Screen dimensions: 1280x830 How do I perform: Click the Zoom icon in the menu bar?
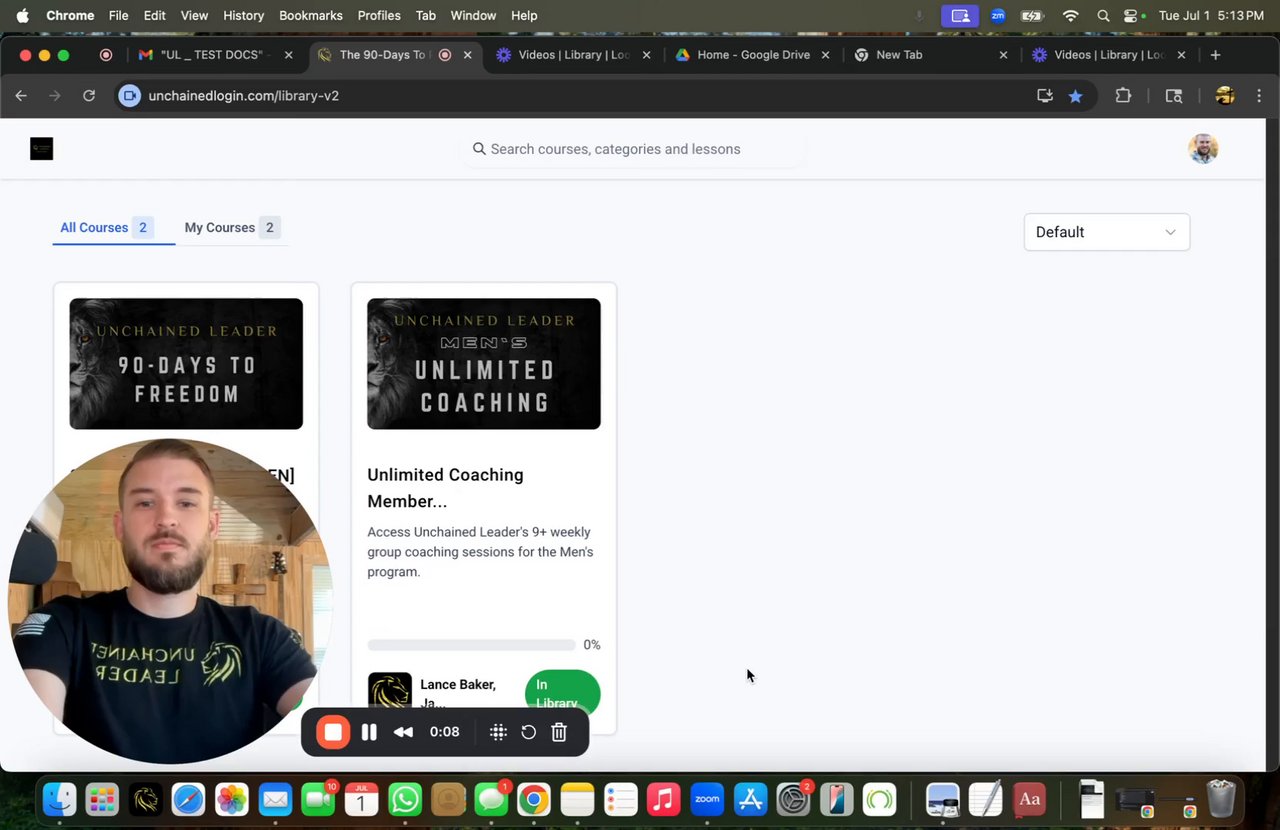[998, 15]
